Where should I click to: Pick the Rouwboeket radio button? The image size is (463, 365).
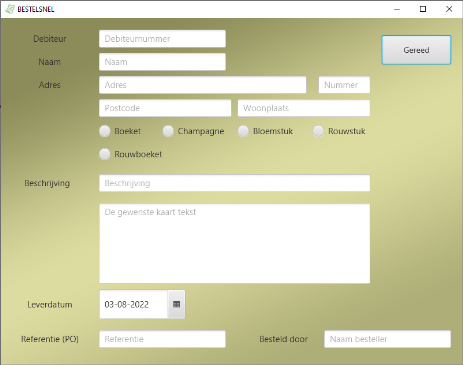click(105, 154)
